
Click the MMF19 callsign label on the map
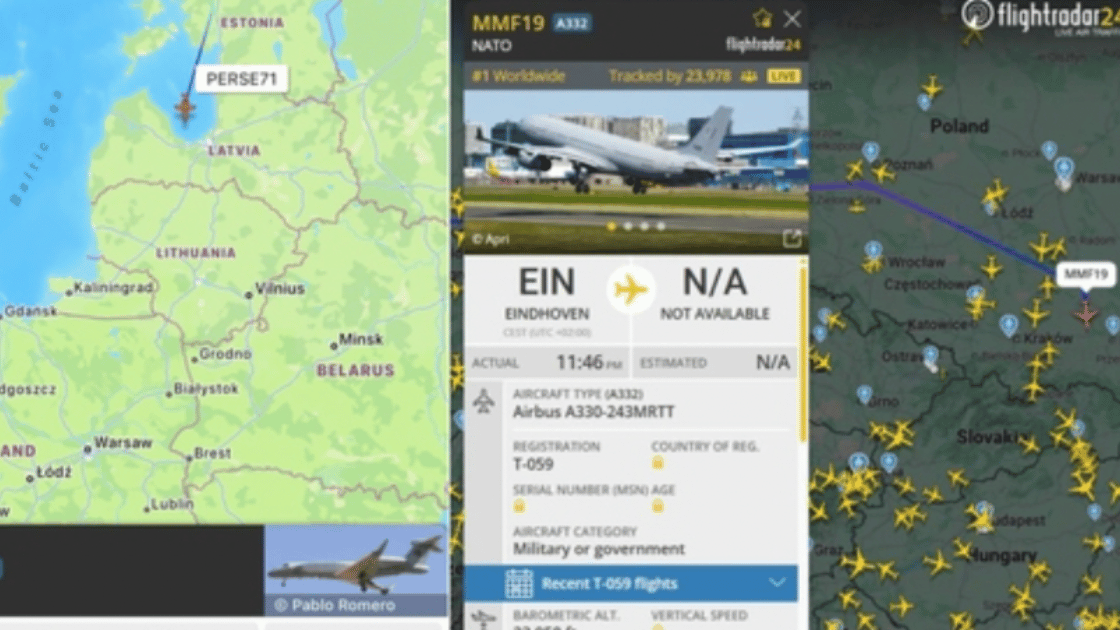coord(1086,274)
